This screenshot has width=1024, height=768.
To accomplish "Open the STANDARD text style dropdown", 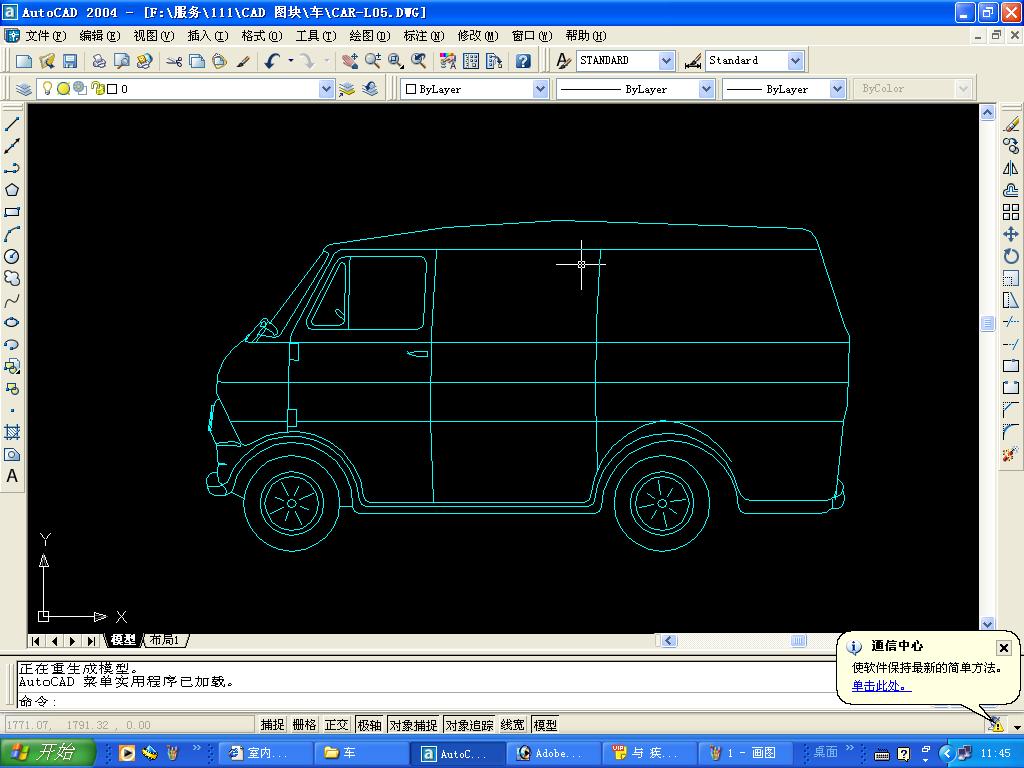I will coord(666,61).
